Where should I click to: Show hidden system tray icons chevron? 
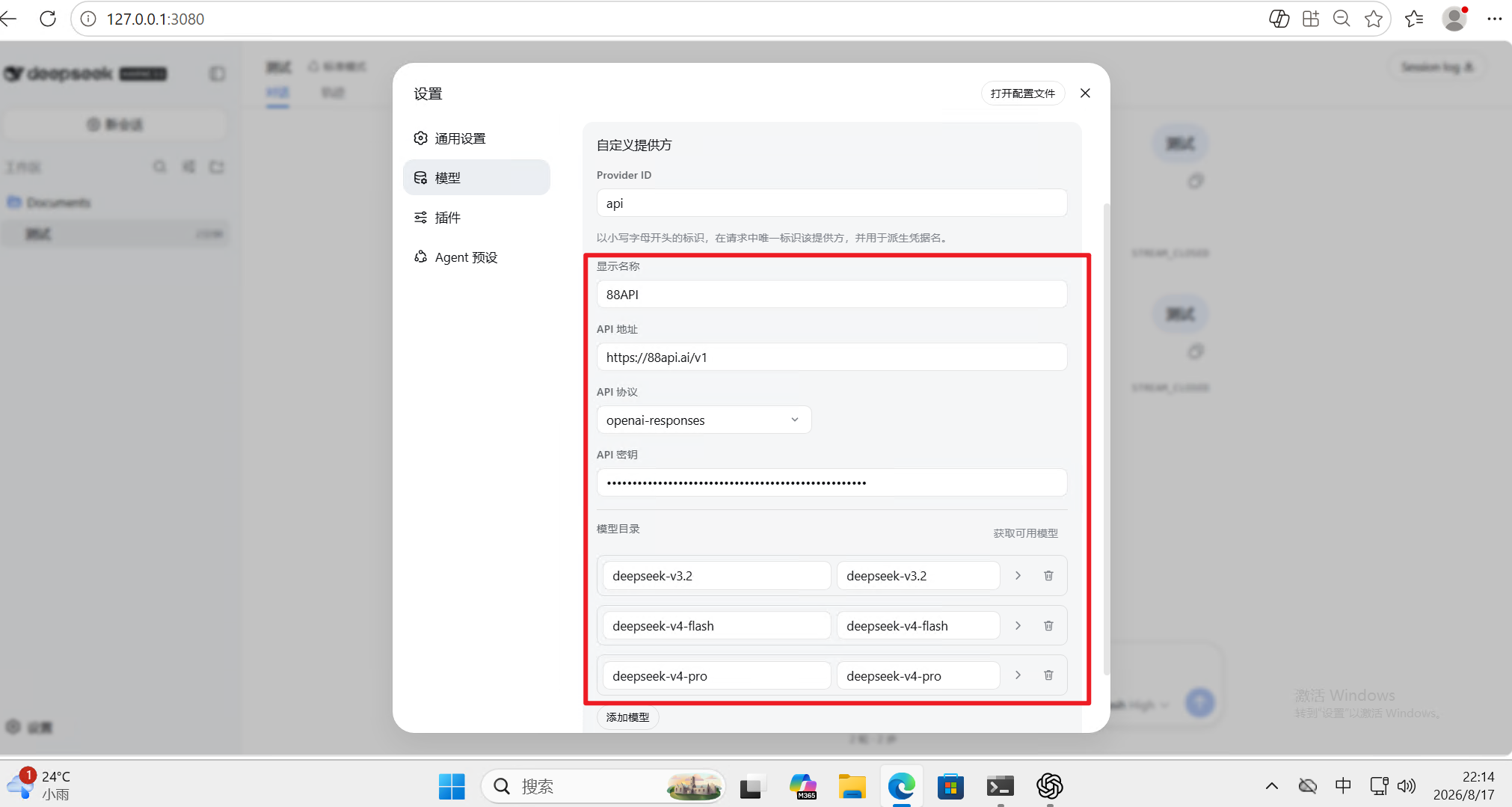[x=1271, y=786]
